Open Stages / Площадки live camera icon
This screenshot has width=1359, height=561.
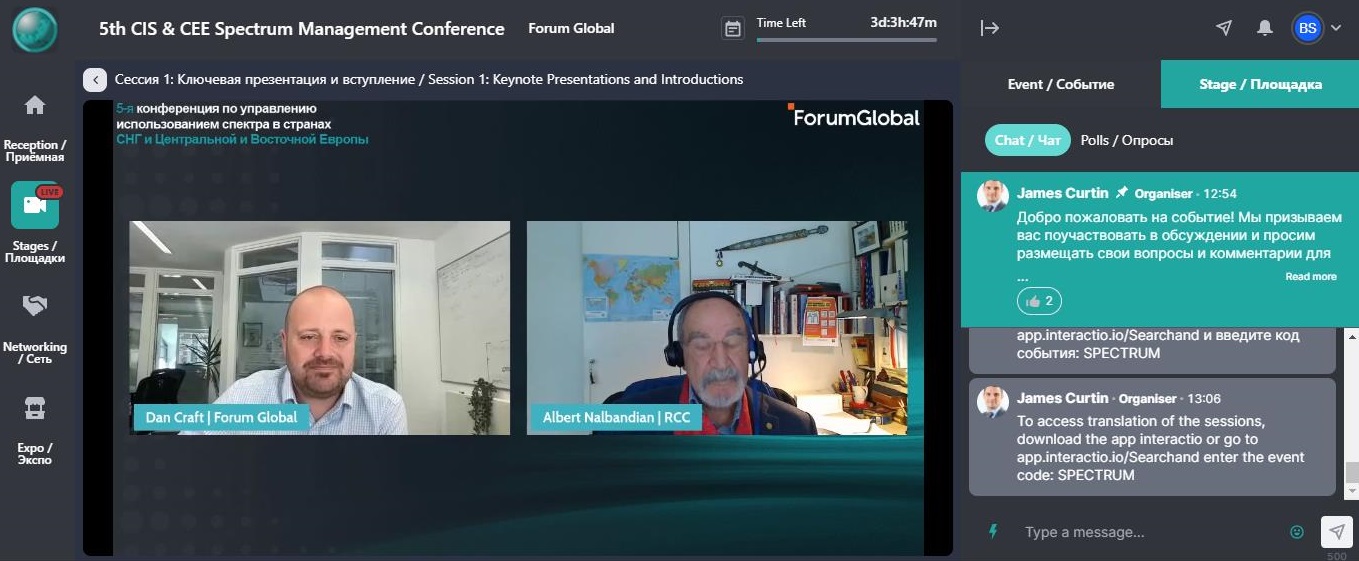tap(35, 205)
